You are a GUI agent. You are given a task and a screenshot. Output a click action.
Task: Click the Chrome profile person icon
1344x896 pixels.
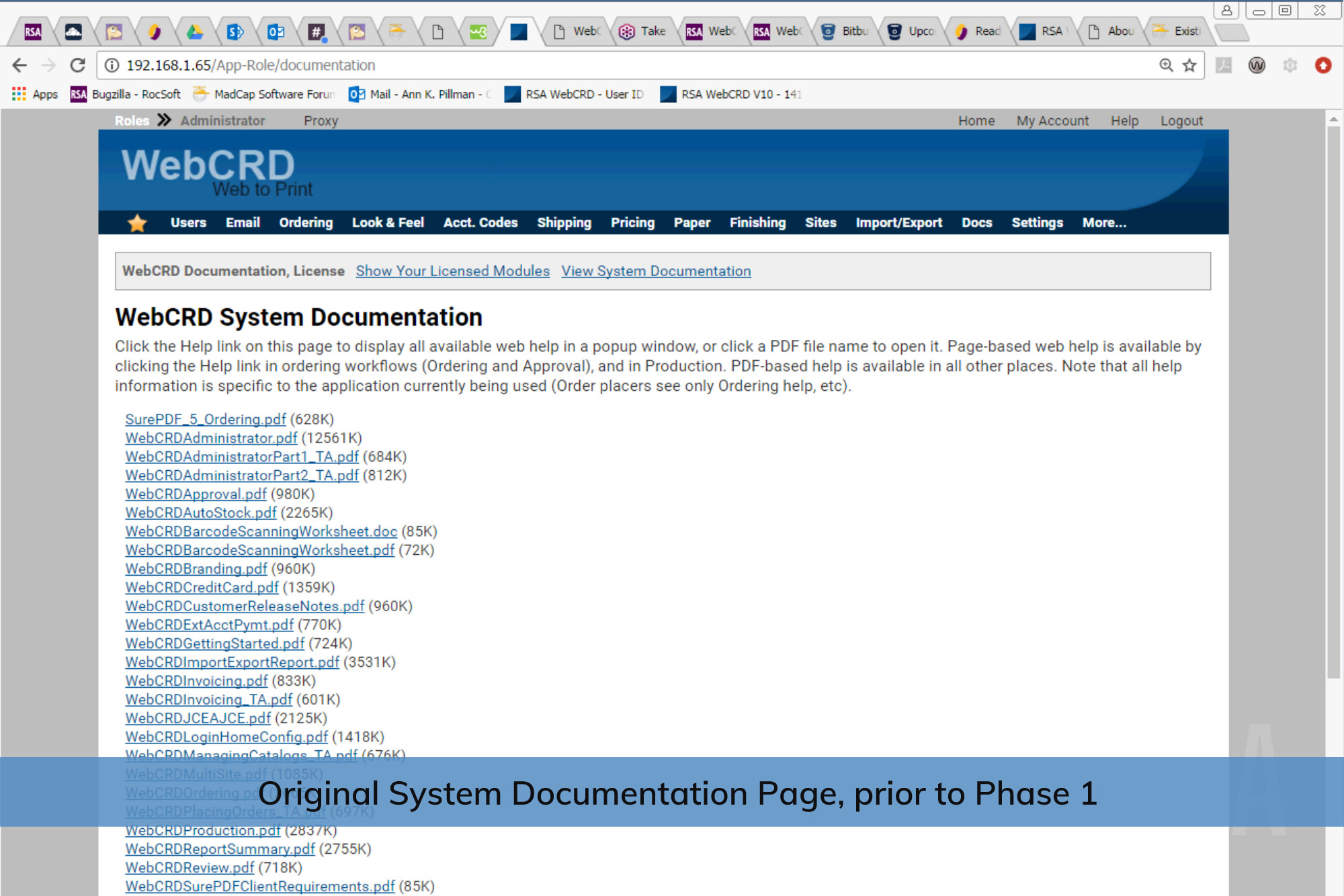pos(1226,10)
